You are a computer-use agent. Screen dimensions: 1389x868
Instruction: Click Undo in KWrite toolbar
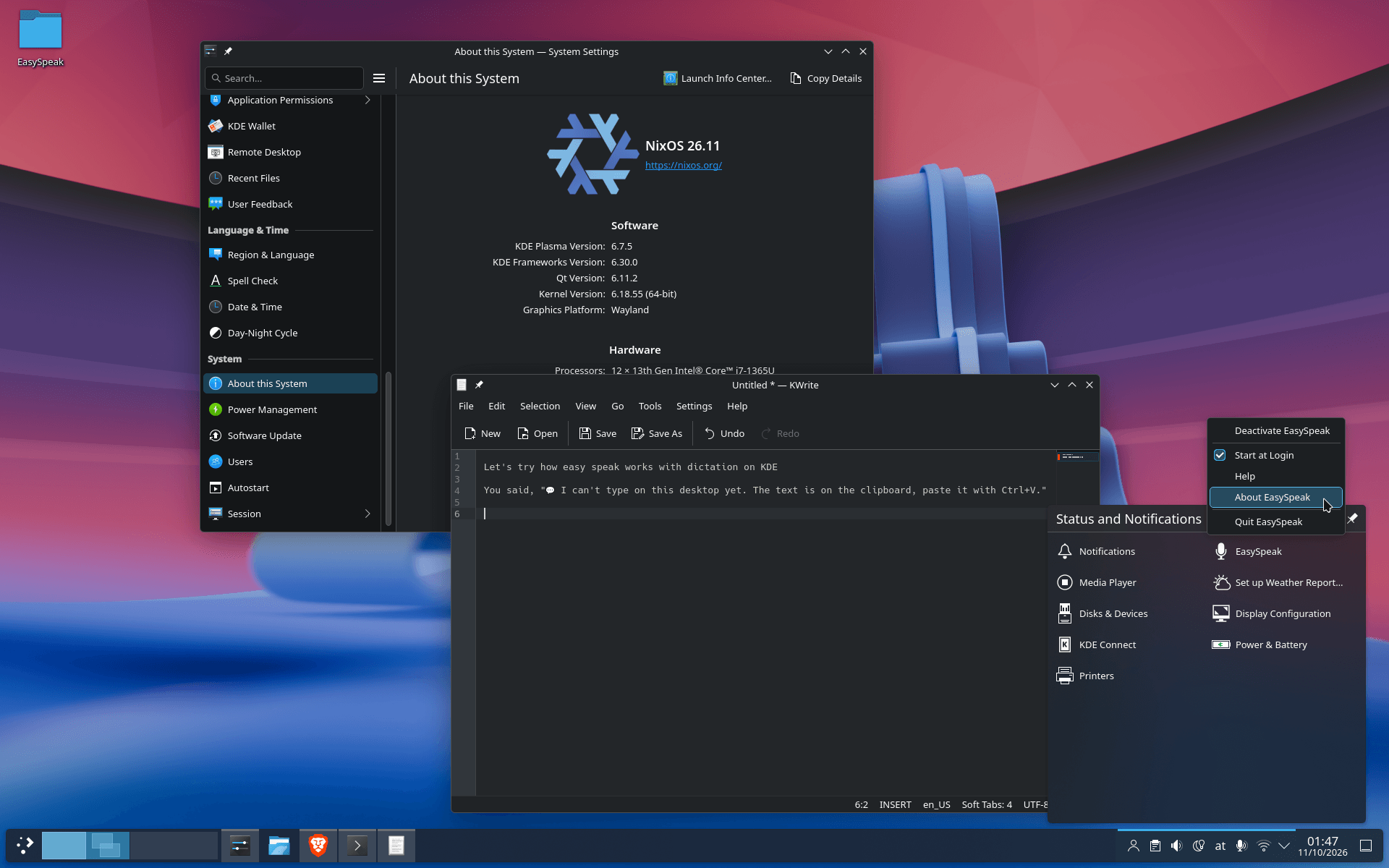point(724,433)
